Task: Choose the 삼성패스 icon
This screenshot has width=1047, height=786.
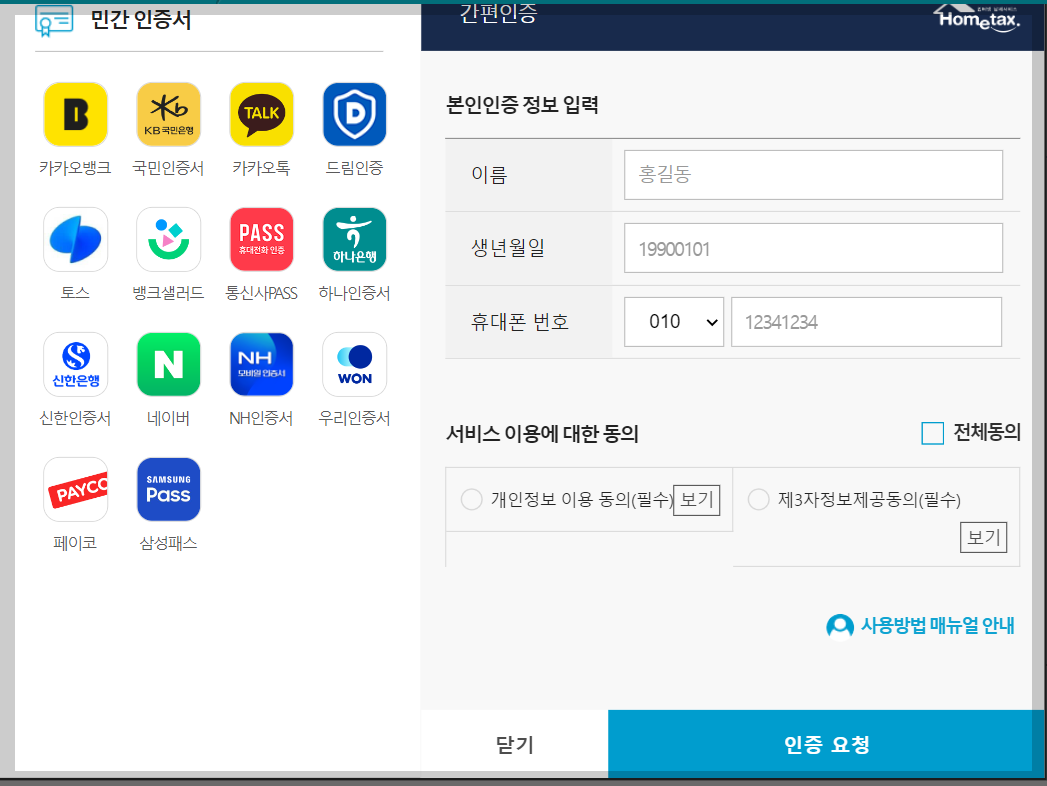Action: tap(168, 489)
